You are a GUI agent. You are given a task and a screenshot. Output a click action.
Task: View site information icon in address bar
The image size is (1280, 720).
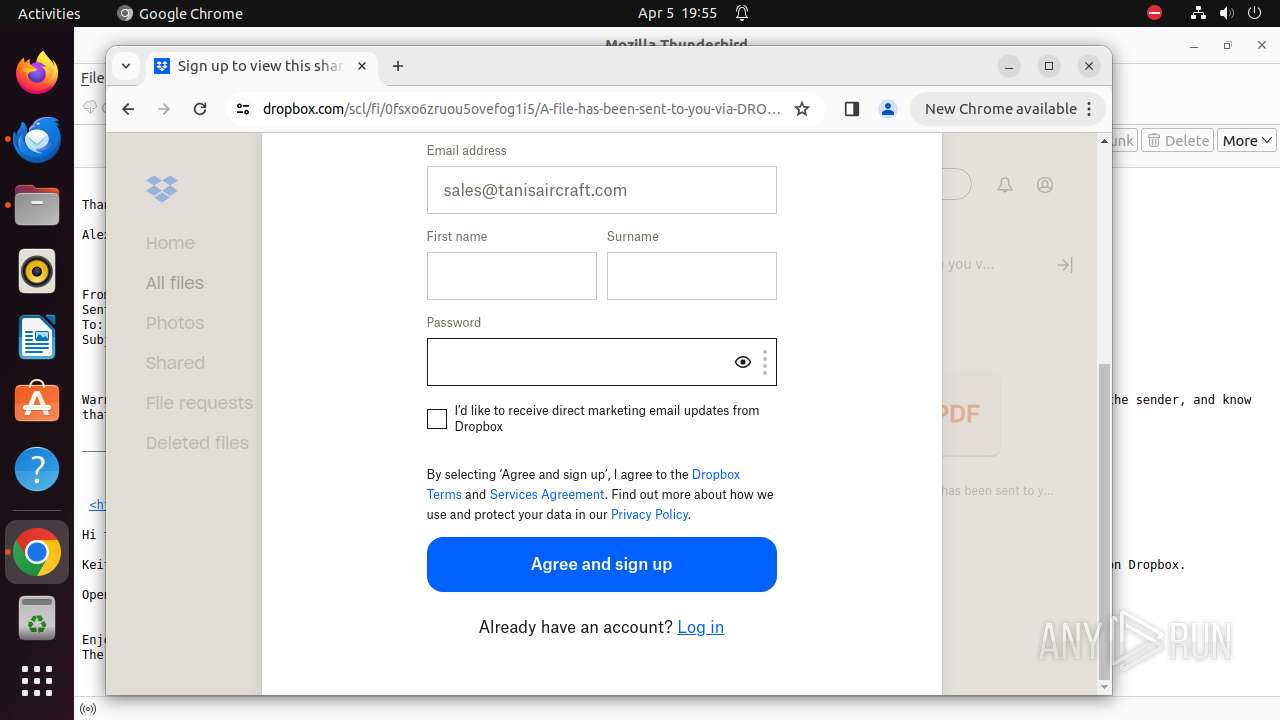[243, 109]
